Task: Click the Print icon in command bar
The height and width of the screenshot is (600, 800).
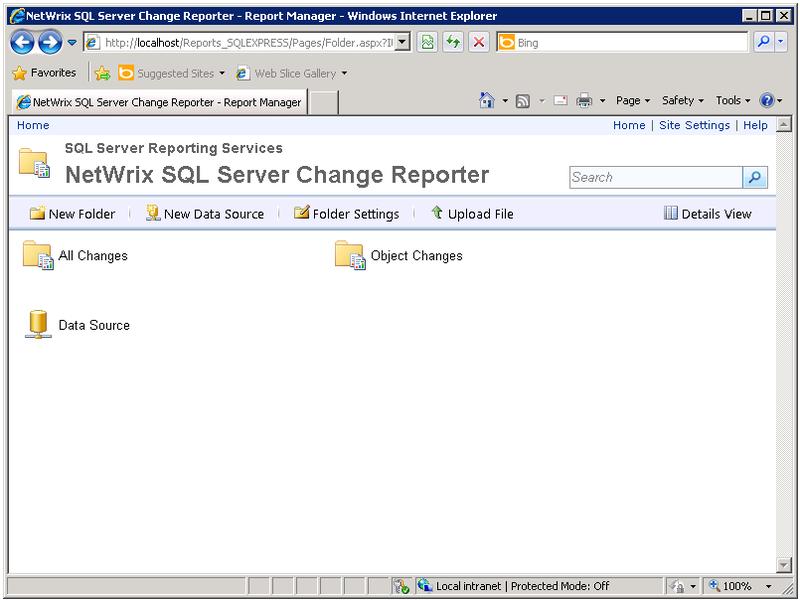Action: click(x=584, y=101)
